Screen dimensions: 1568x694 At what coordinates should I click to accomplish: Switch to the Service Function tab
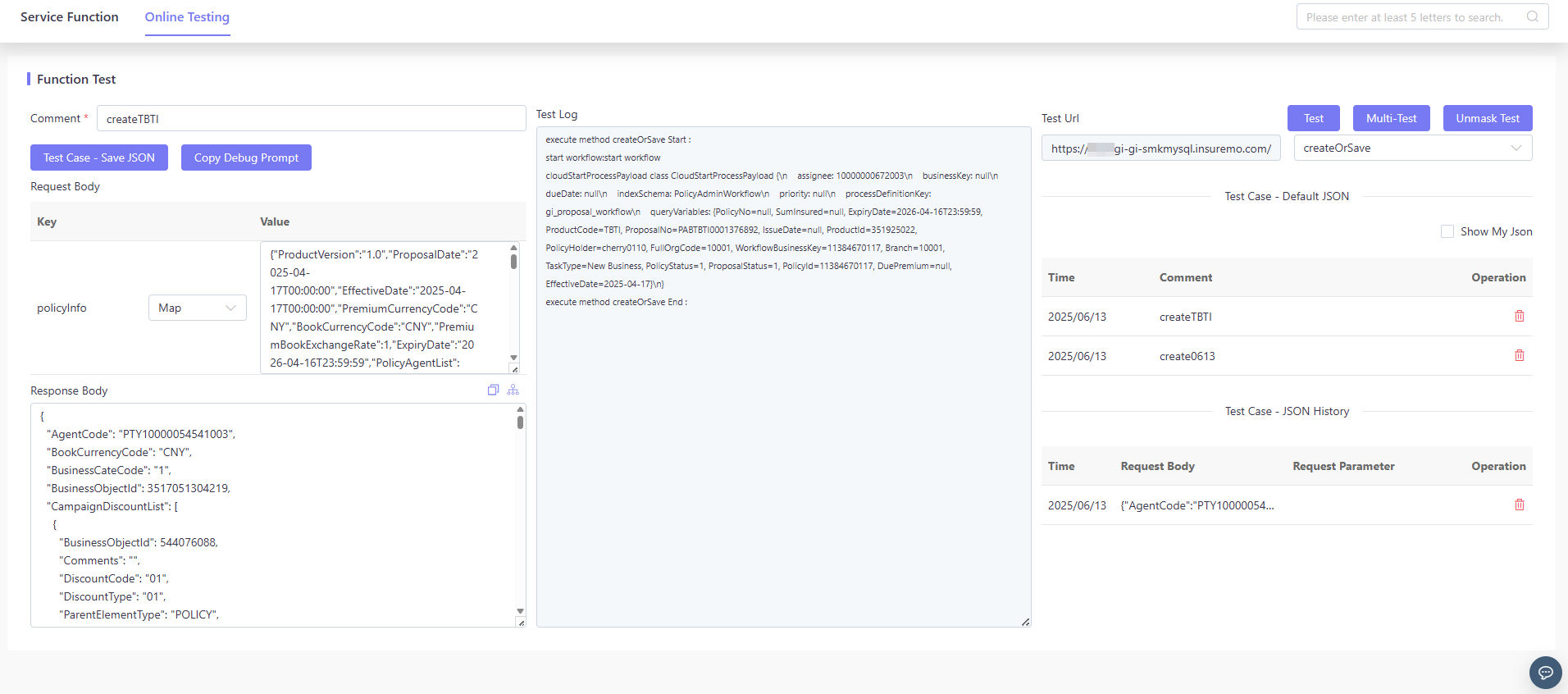(70, 16)
